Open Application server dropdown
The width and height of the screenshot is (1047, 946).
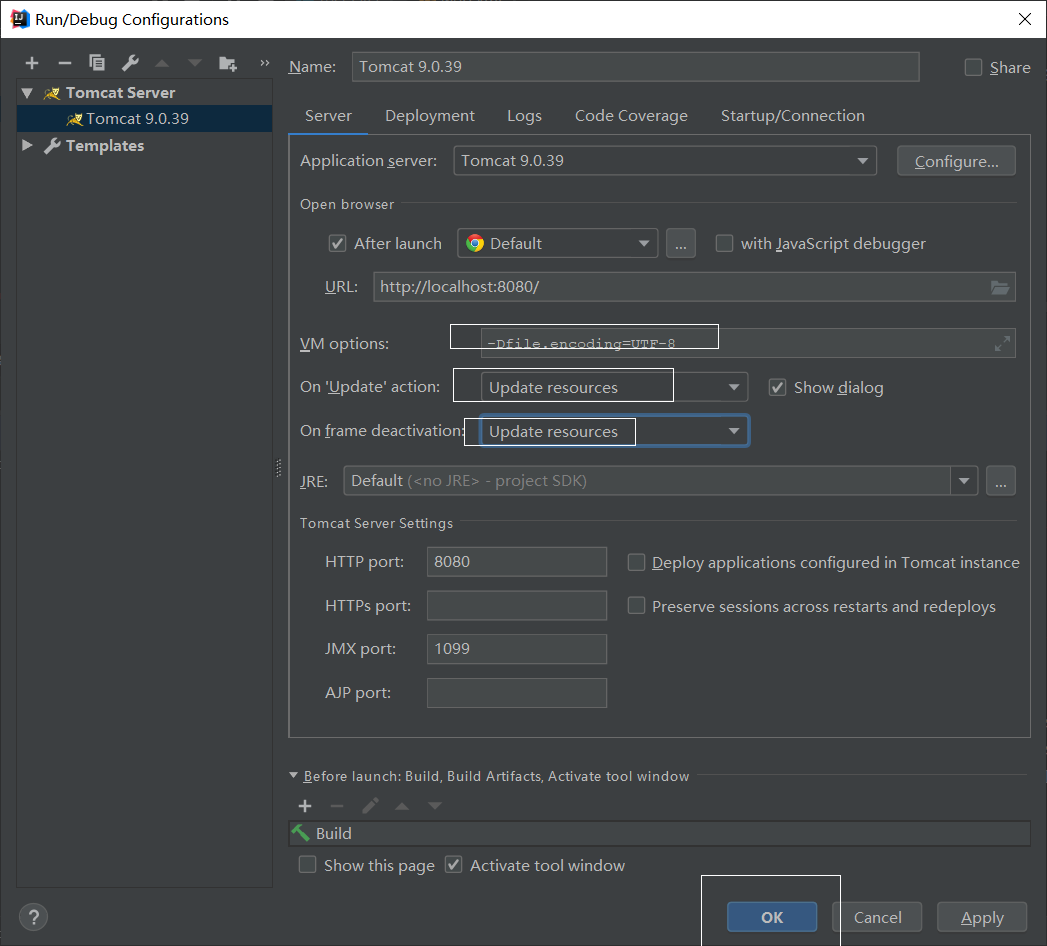tap(665, 161)
